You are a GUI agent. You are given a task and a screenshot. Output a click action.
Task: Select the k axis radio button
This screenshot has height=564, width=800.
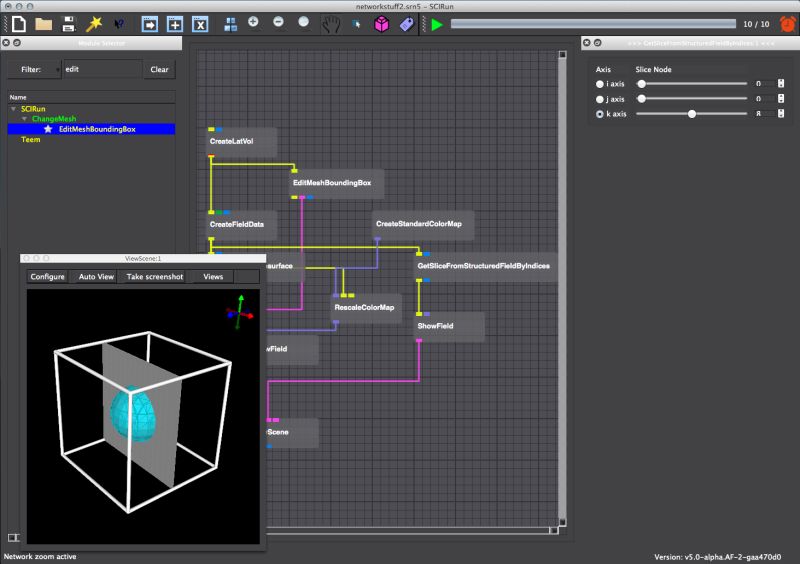coord(599,114)
